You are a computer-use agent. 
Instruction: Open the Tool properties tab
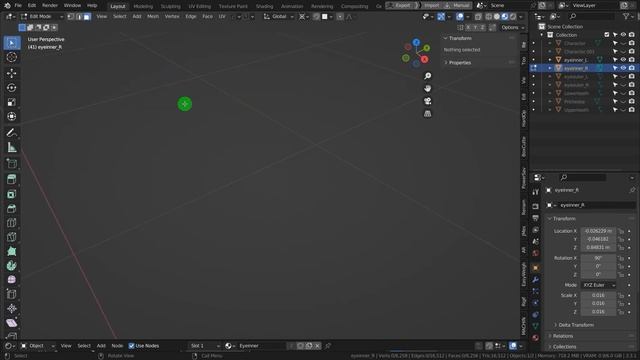[x=536, y=192]
